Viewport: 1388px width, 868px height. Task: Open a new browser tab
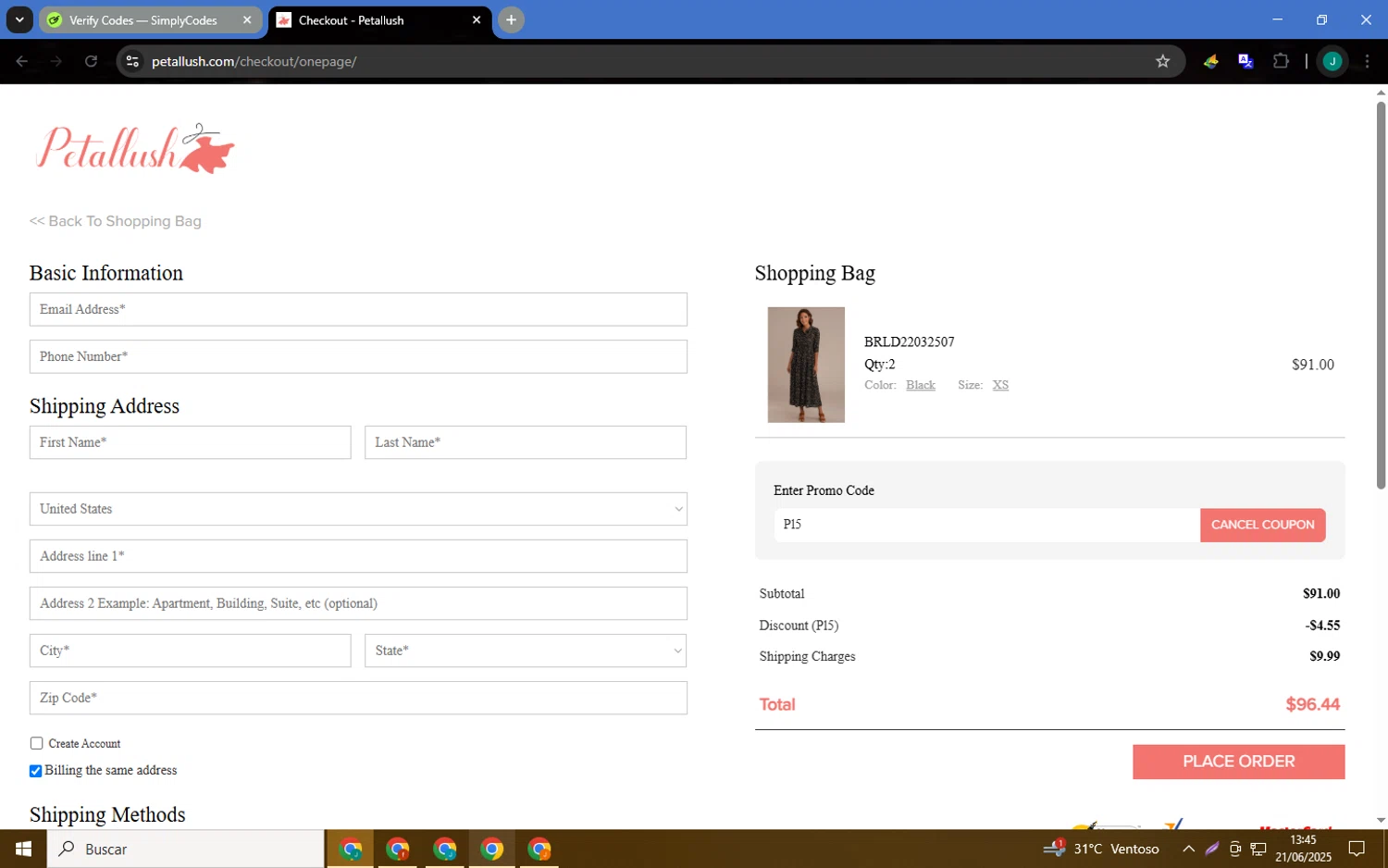511,19
